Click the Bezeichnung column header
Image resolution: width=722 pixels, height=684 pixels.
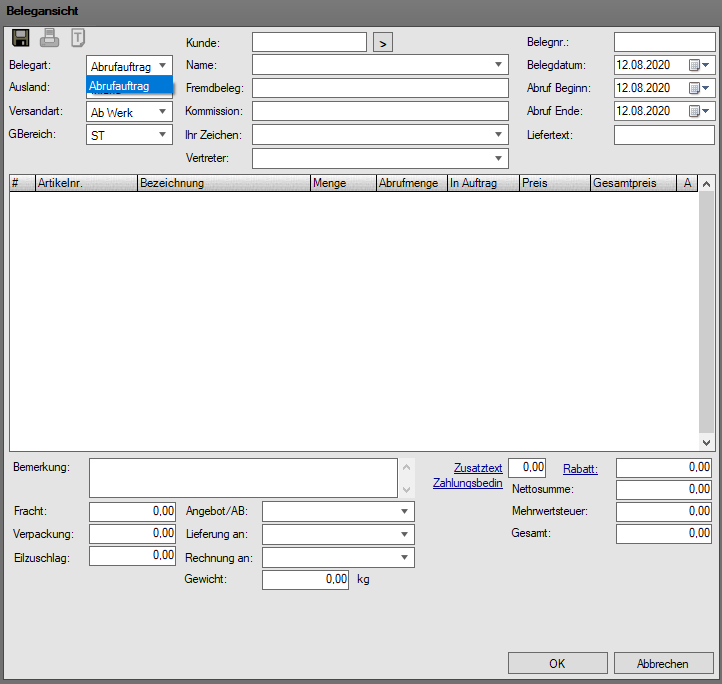(x=223, y=183)
